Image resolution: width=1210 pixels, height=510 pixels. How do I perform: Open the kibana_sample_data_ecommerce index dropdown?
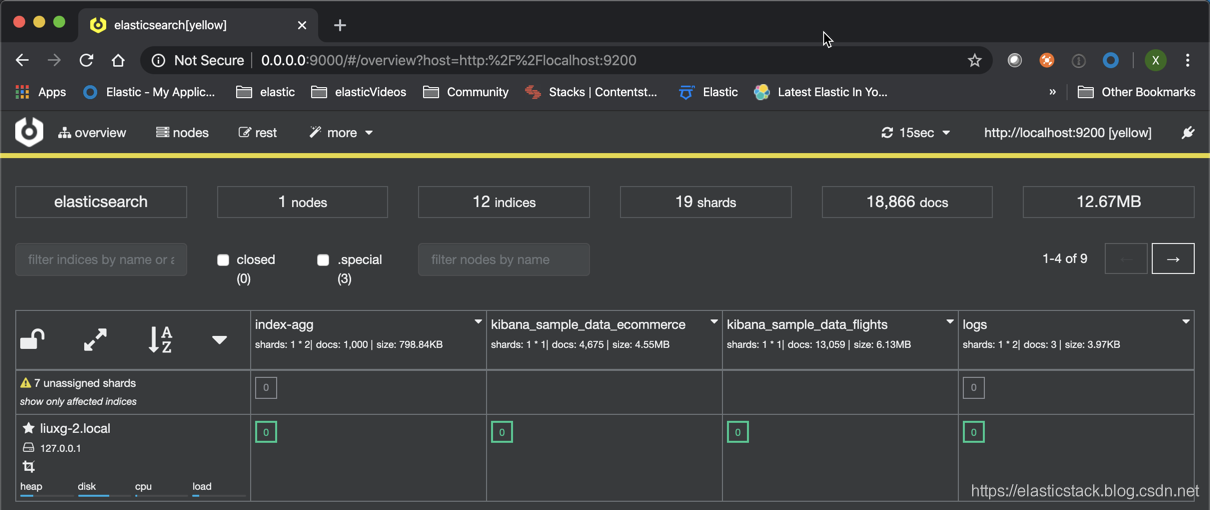pyautogui.click(x=714, y=322)
